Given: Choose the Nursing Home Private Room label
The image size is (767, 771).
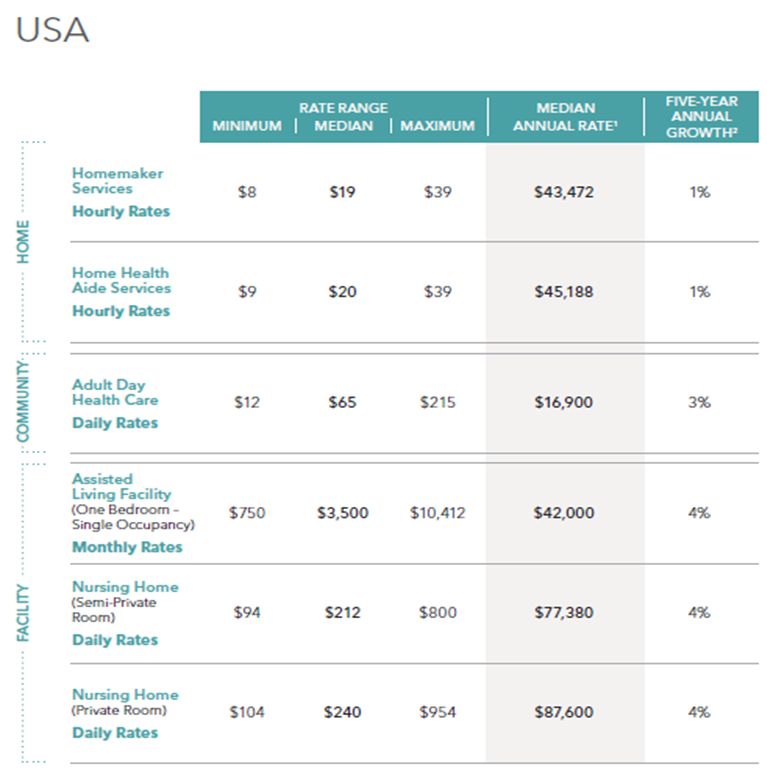Looking at the screenshot, I should (125, 695).
